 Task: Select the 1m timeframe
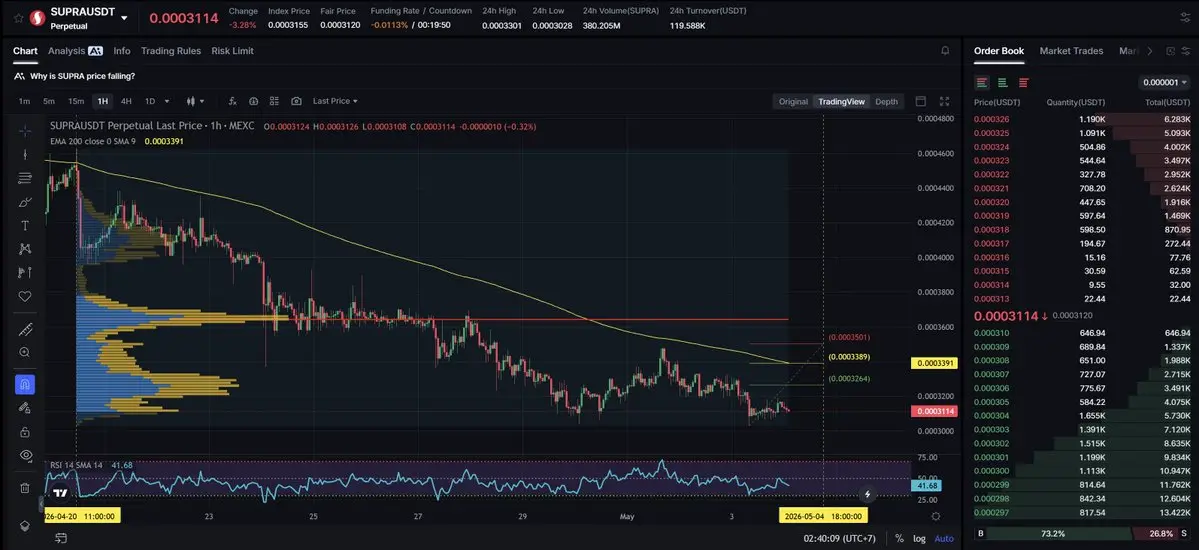point(24,101)
